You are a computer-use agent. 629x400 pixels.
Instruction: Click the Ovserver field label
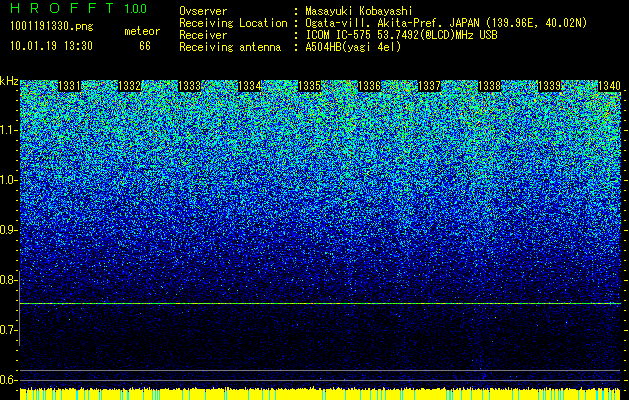pyautogui.click(x=203, y=11)
